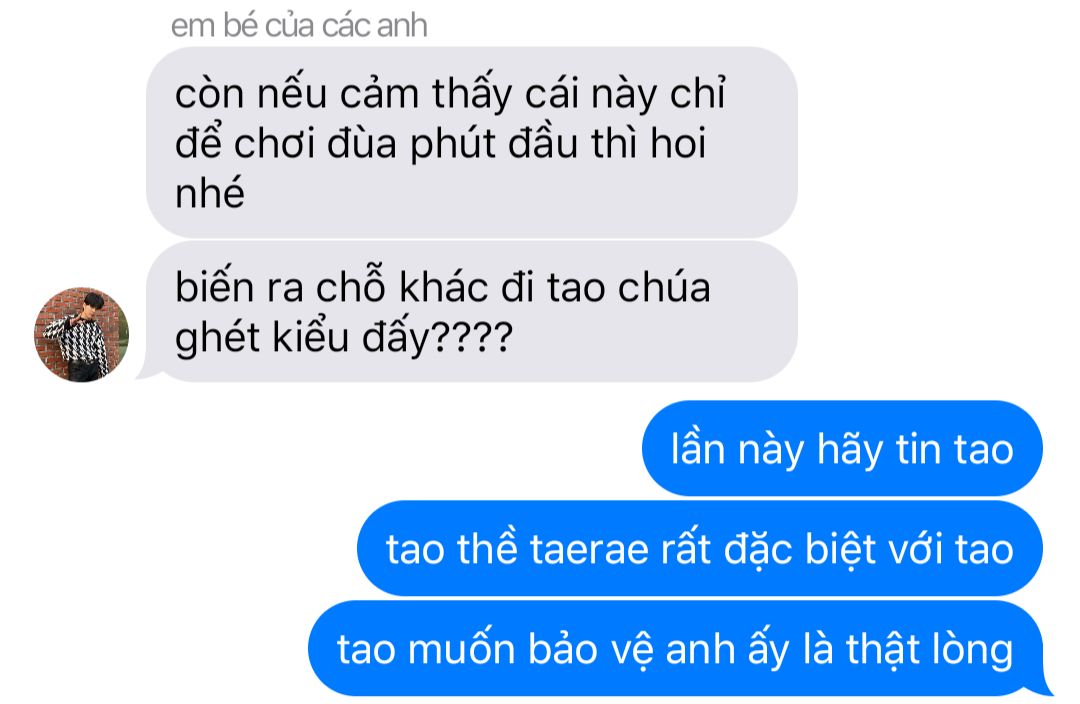Tap the blue message about taerae being special

point(700,548)
